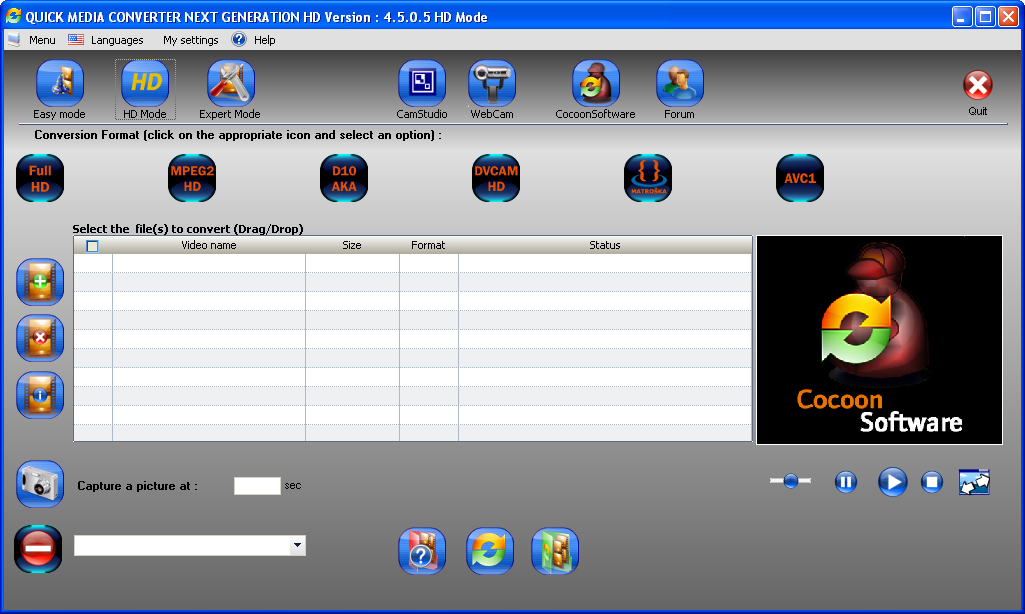1025x614 pixels.
Task: Open the WebCam capture tool
Action: (492, 83)
